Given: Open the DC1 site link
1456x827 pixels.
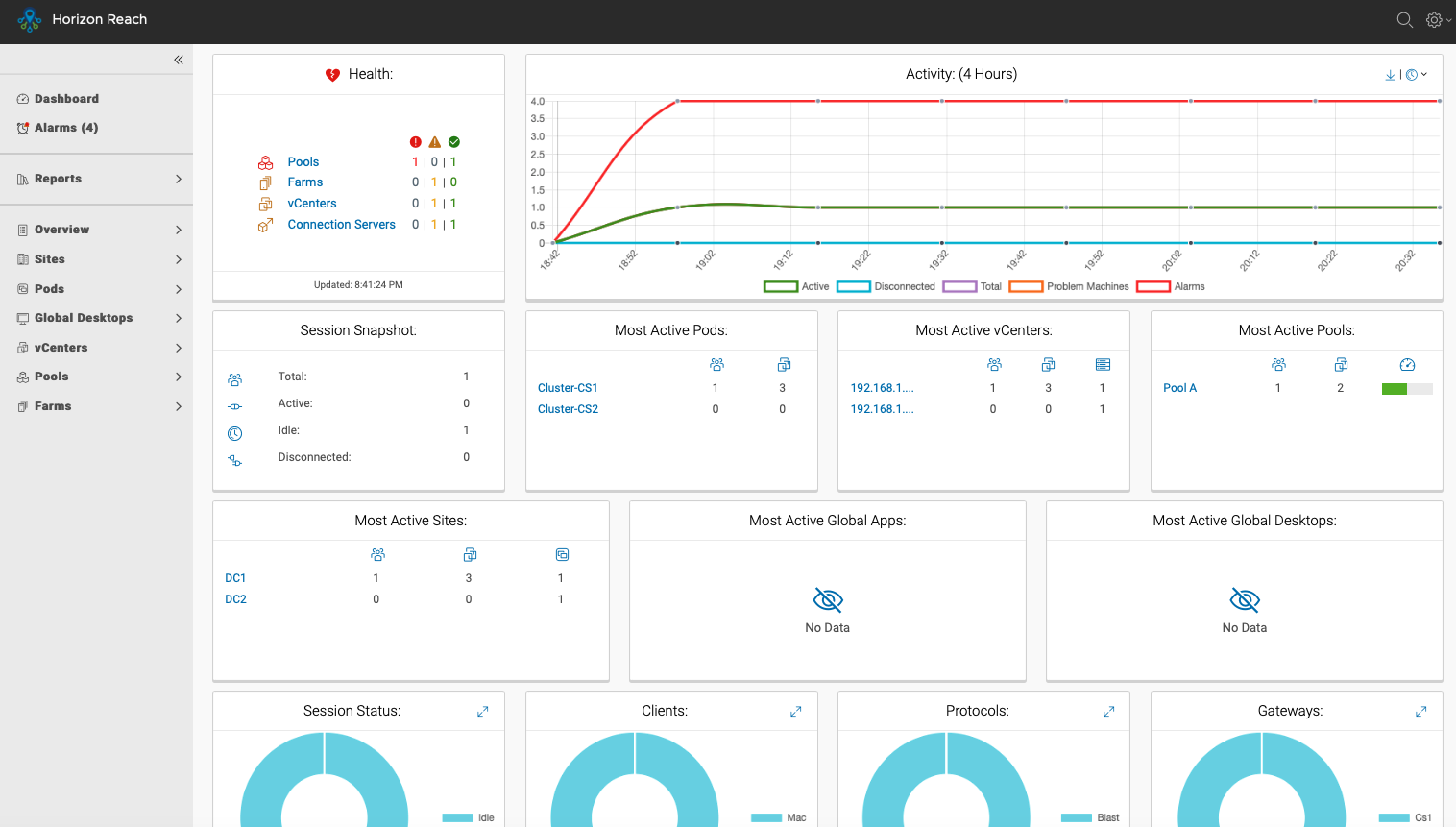Looking at the screenshot, I should pos(235,578).
